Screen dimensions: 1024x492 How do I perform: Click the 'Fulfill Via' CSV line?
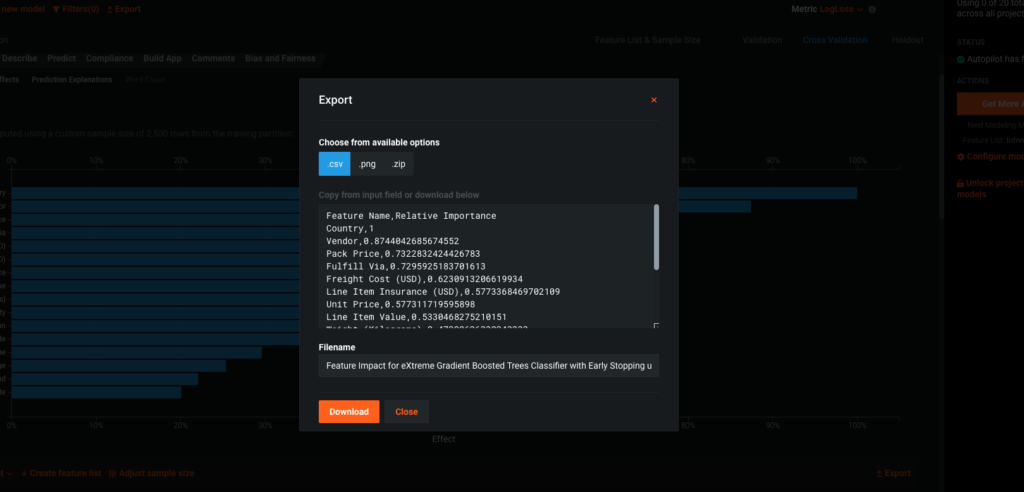(406, 266)
